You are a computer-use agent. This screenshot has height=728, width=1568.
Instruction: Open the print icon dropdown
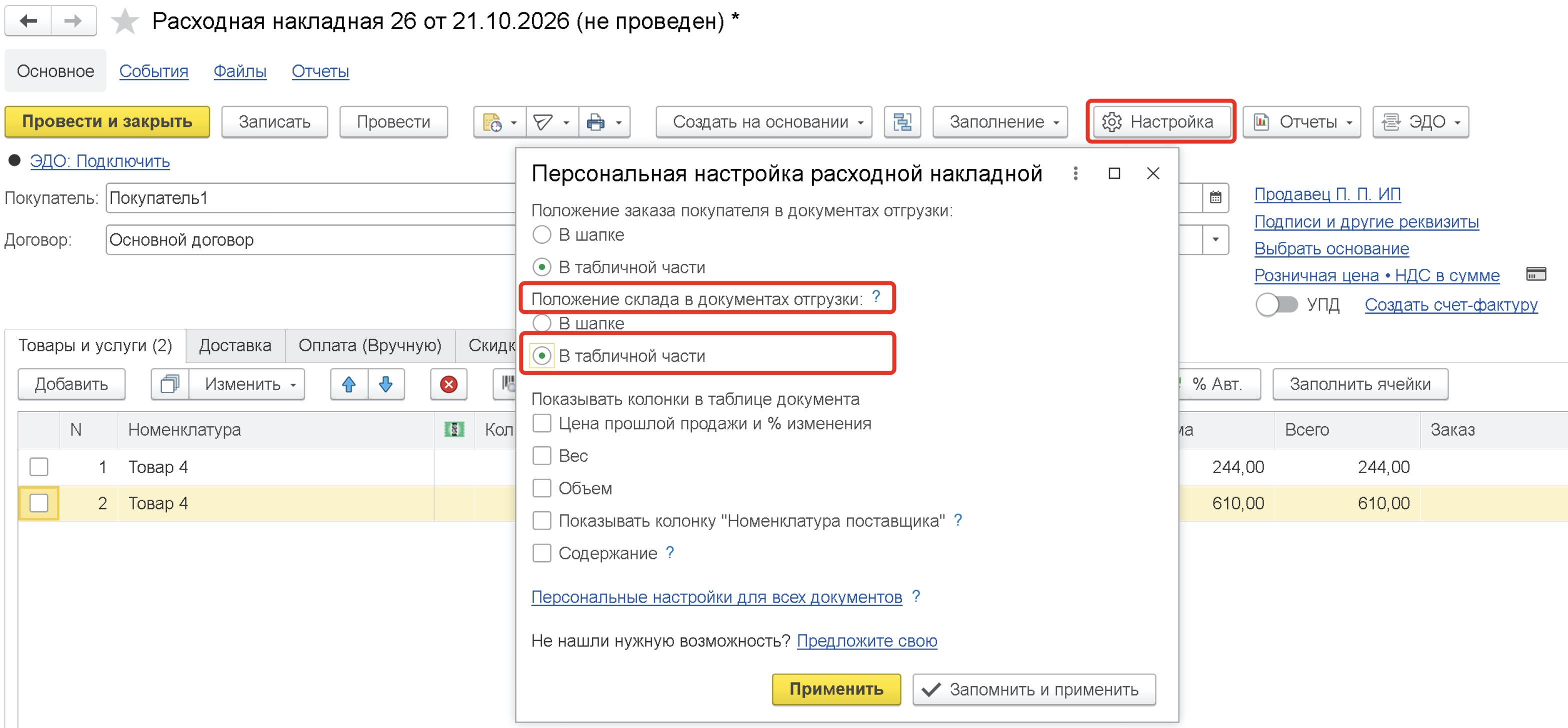604,122
